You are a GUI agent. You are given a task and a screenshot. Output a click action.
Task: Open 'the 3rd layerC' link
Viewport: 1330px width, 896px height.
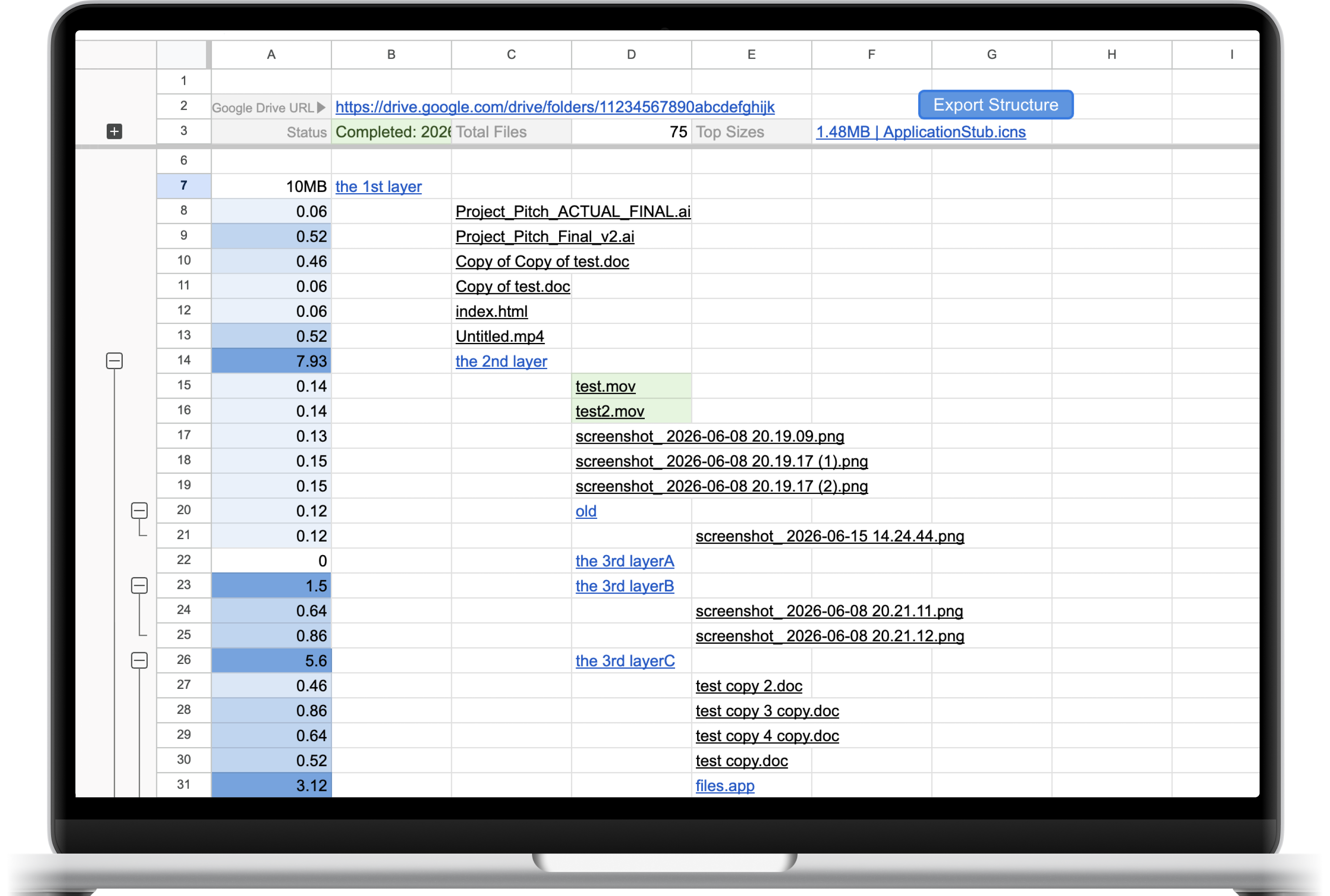[625, 661]
